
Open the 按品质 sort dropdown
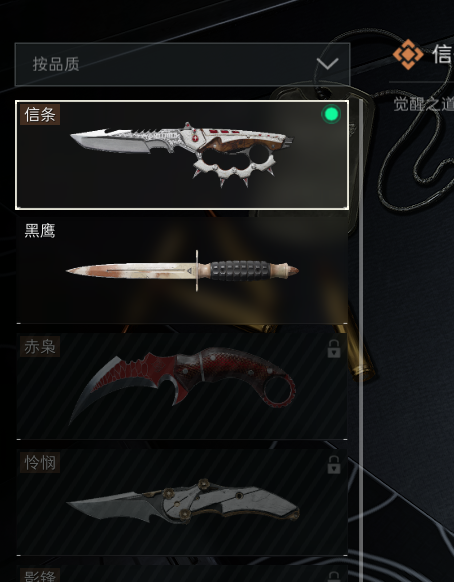tap(182, 64)
